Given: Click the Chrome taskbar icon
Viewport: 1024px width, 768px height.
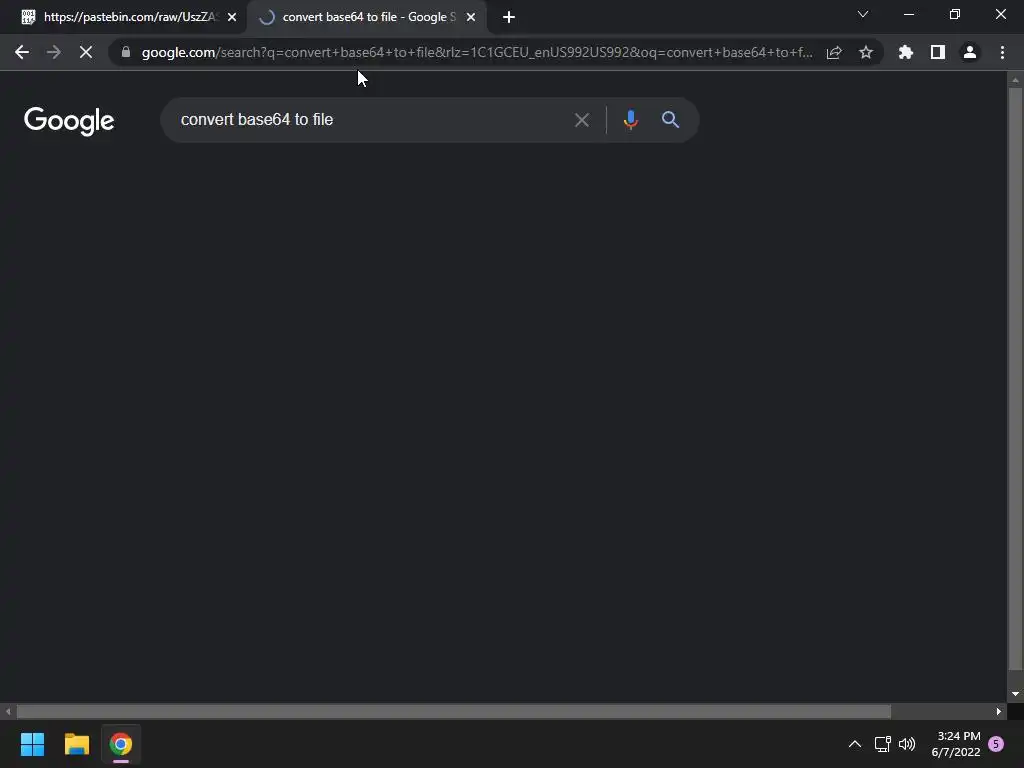Looking at the screenshot, I should [x=121, y=744].
